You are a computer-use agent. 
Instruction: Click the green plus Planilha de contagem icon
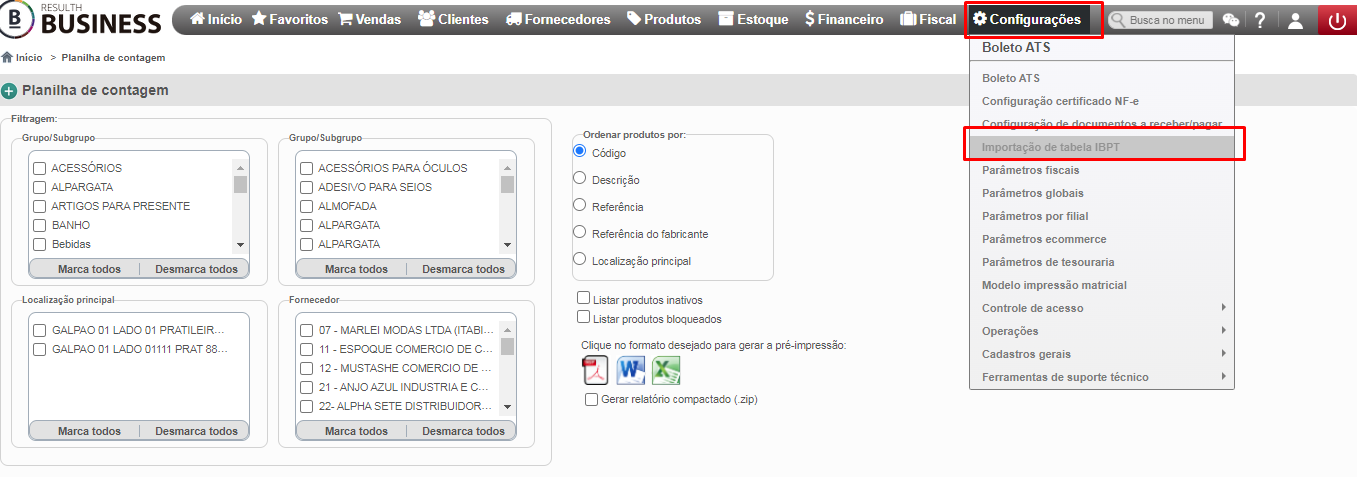click(x=9, y=91)
